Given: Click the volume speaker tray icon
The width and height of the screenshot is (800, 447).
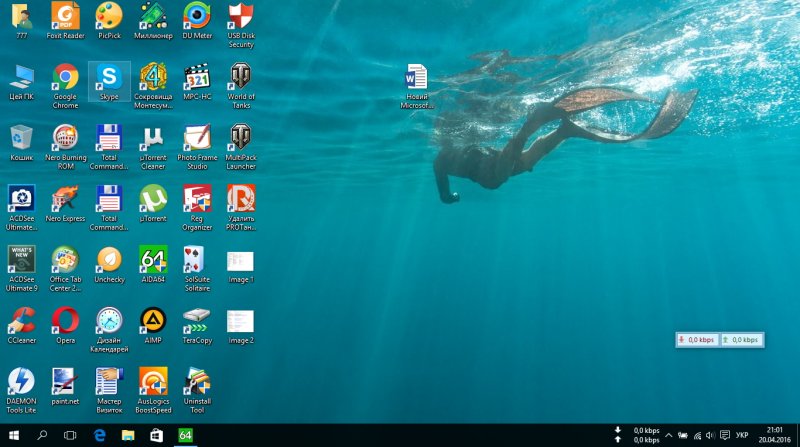Looking at the screenshot, I should [709, 436].
